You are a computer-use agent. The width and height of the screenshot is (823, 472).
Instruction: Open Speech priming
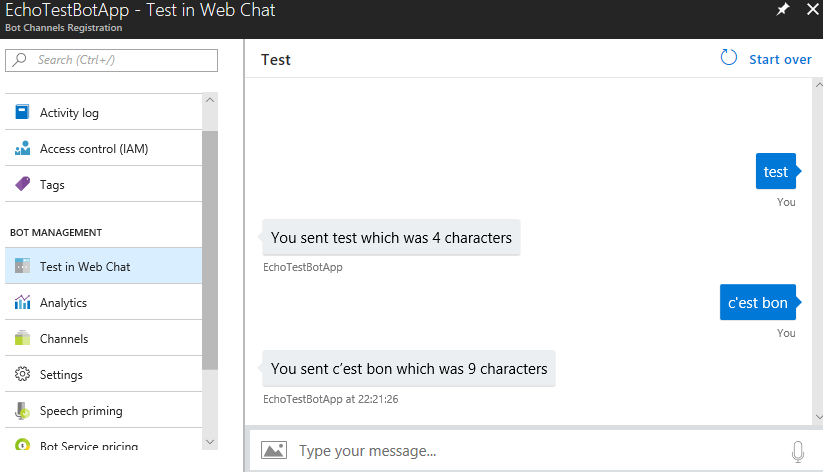103,410
